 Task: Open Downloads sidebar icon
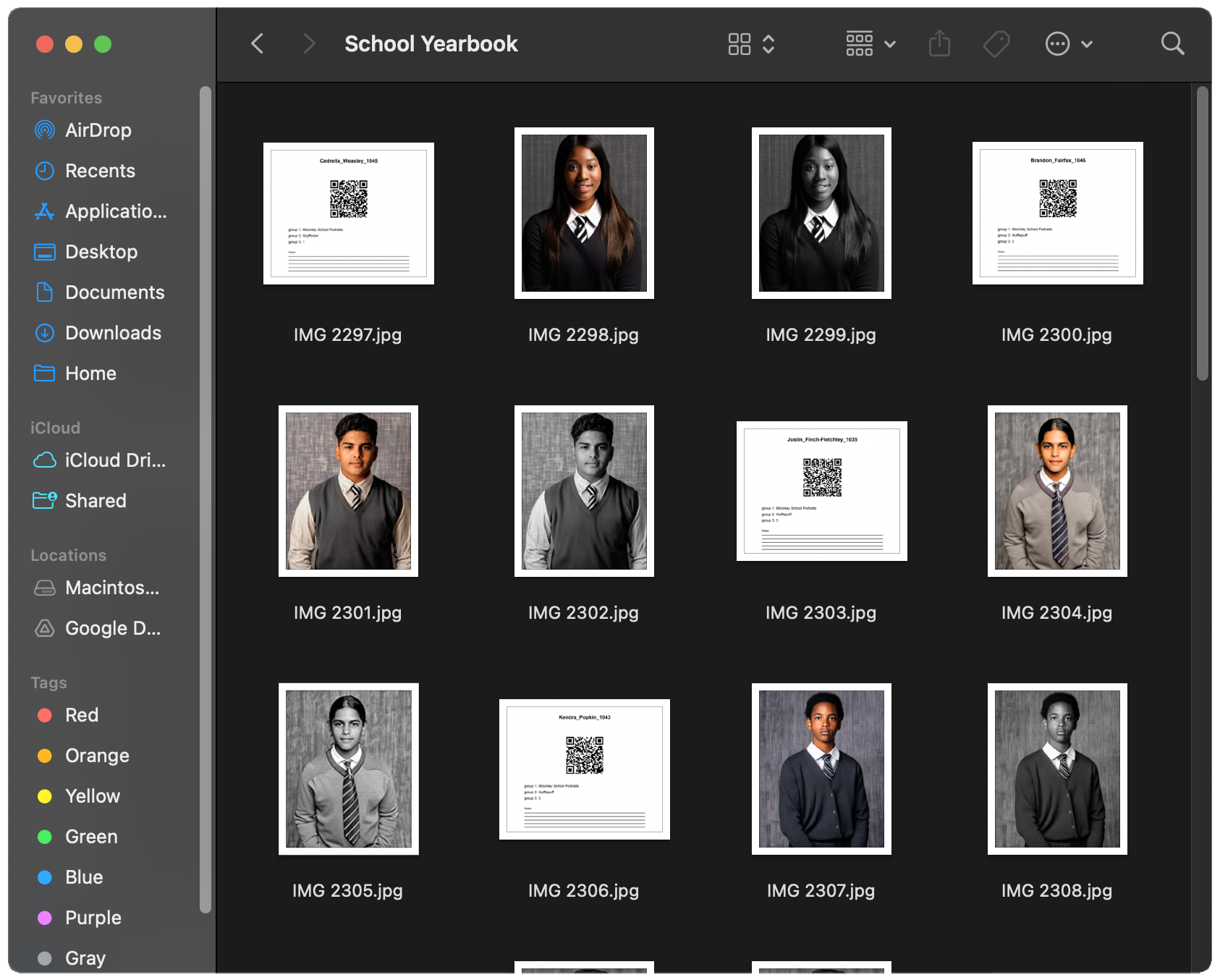point(45,333)
